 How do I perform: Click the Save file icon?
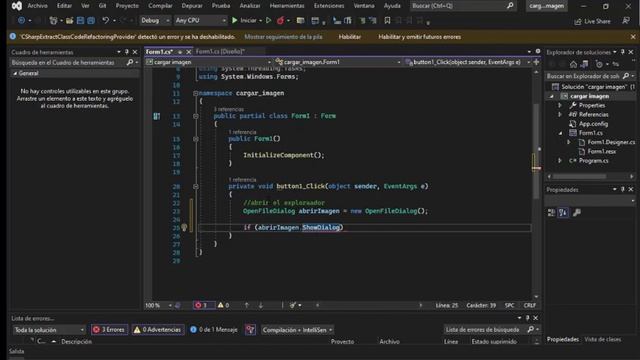pyautogui.click(x=80, y=20)
